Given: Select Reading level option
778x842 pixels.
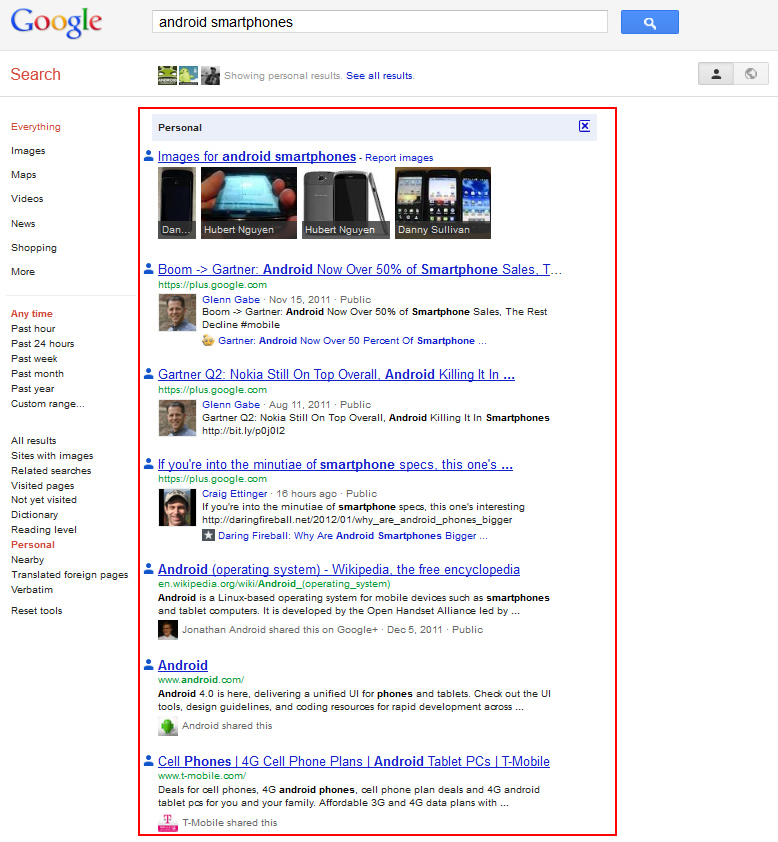Looking at the screenshot, I should click(44, 530).
